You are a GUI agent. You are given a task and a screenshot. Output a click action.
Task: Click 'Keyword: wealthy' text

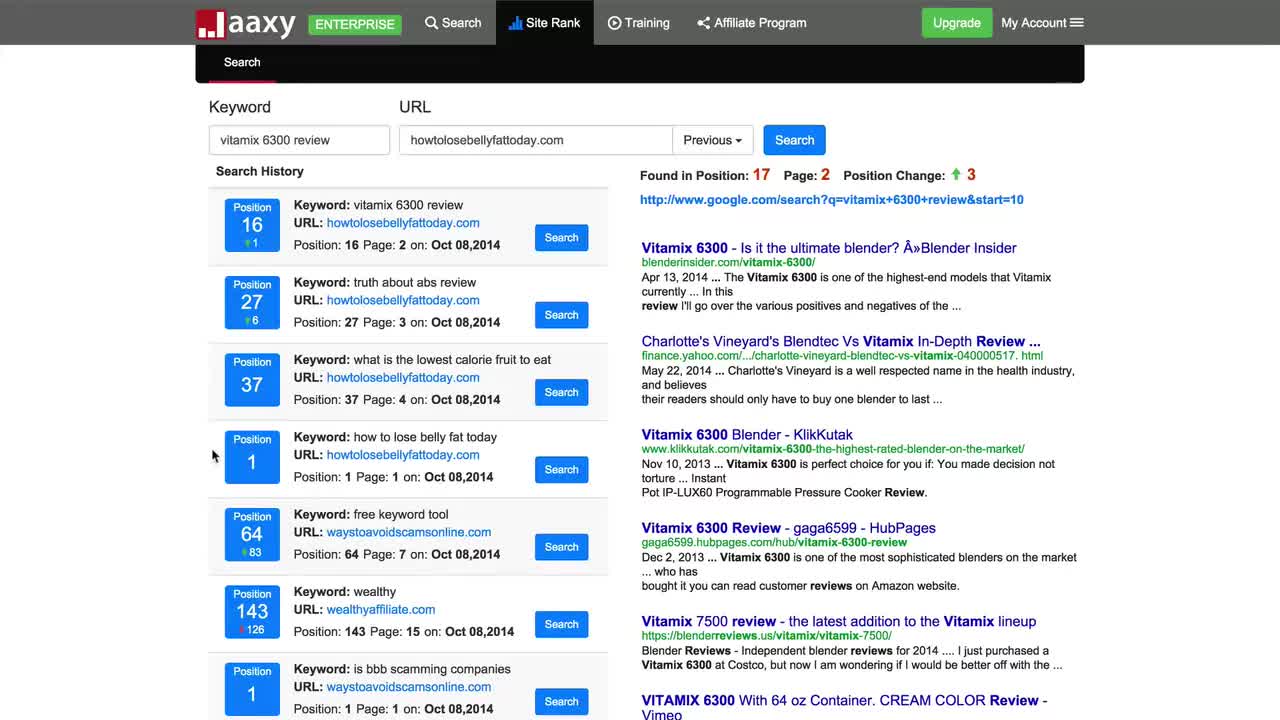[x=345, y=592]
